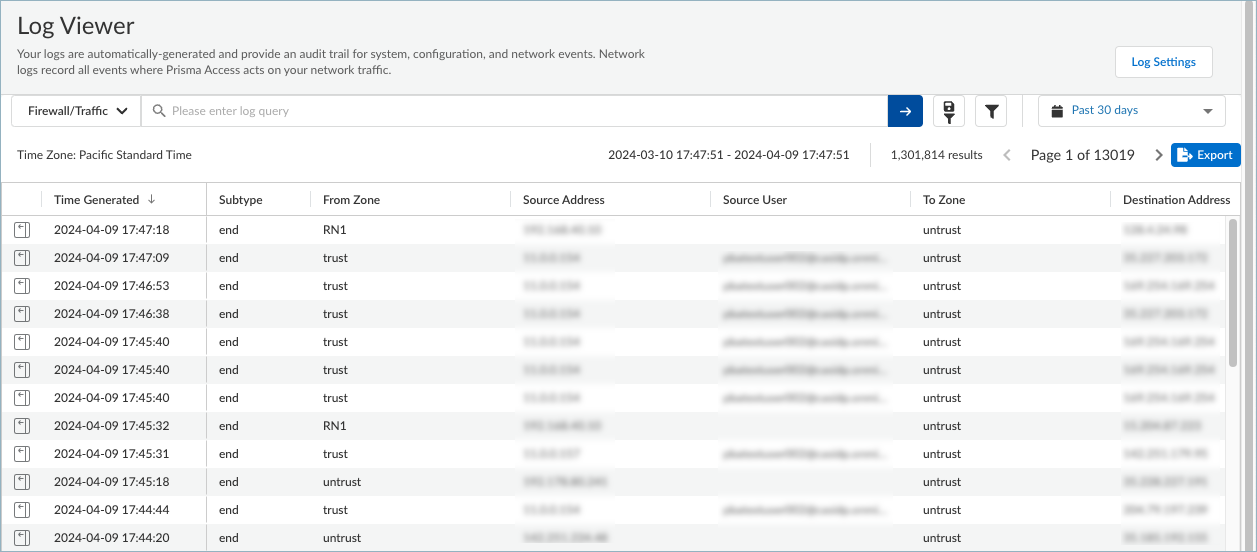Expand details of the 17:45:18 log row
The image size is (1257, 552).
[22, 482]
